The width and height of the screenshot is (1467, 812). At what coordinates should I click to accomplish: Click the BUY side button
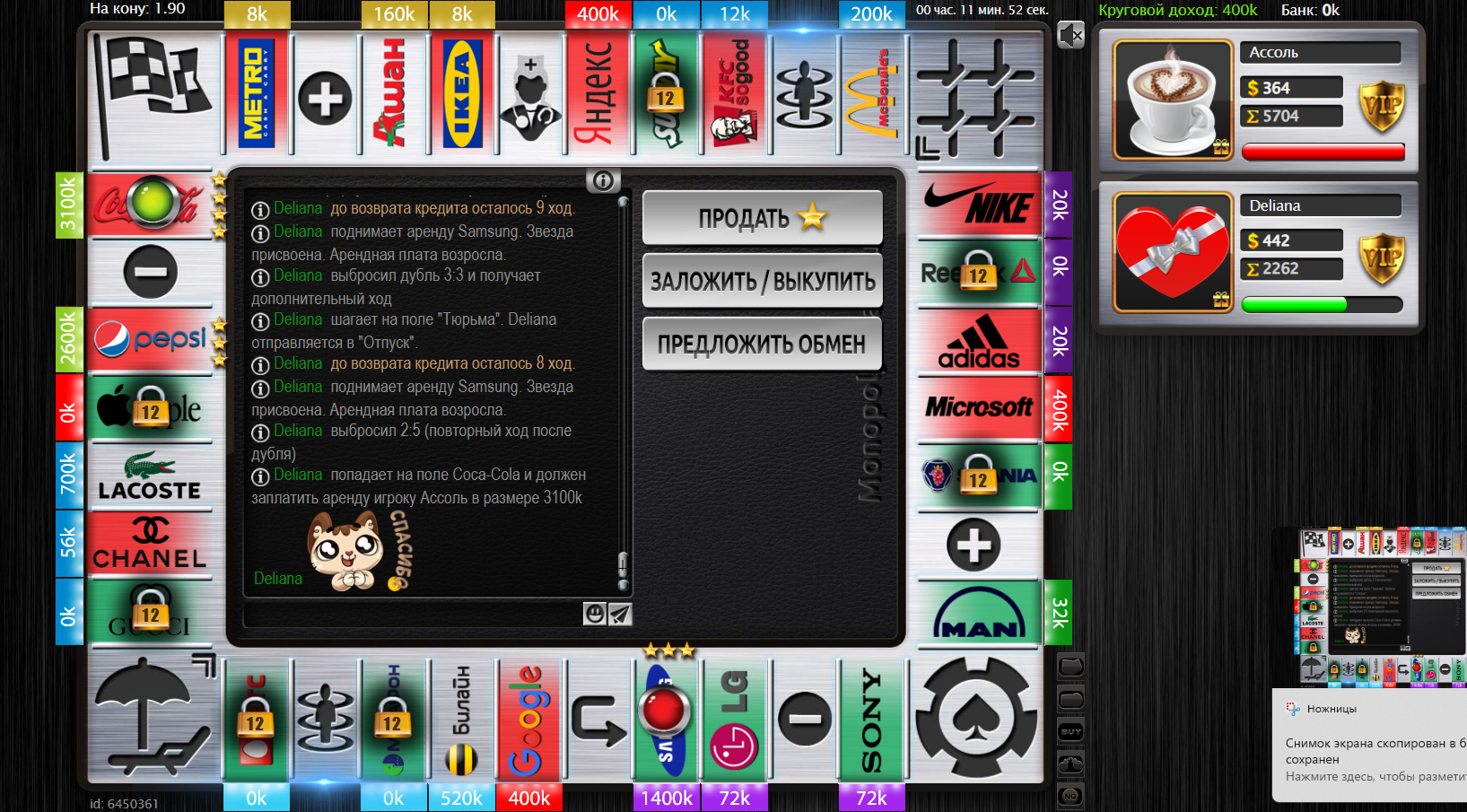pos(1071,731)
